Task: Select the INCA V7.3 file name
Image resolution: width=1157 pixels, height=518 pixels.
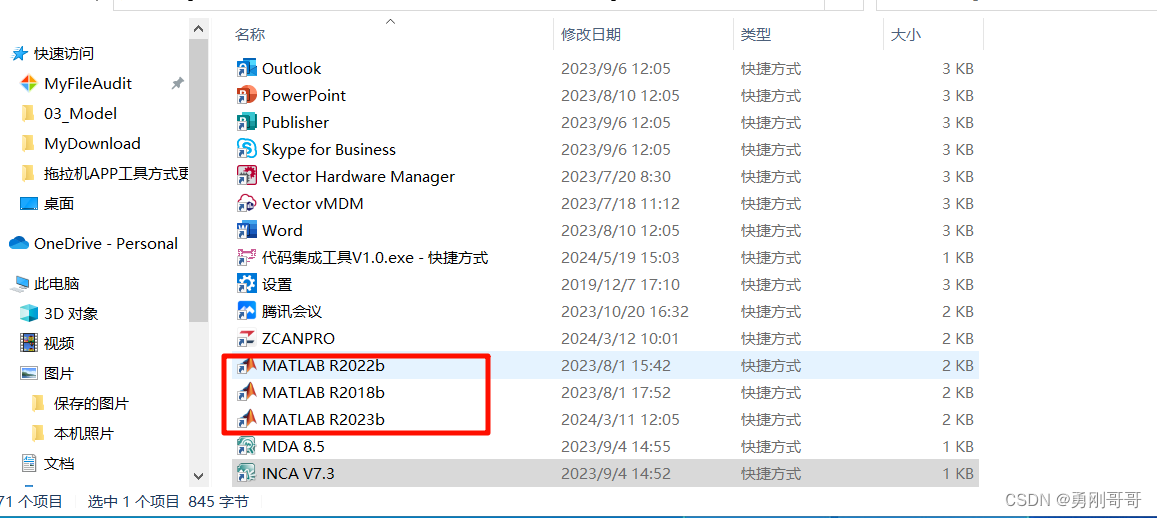Action: [298, 474]
